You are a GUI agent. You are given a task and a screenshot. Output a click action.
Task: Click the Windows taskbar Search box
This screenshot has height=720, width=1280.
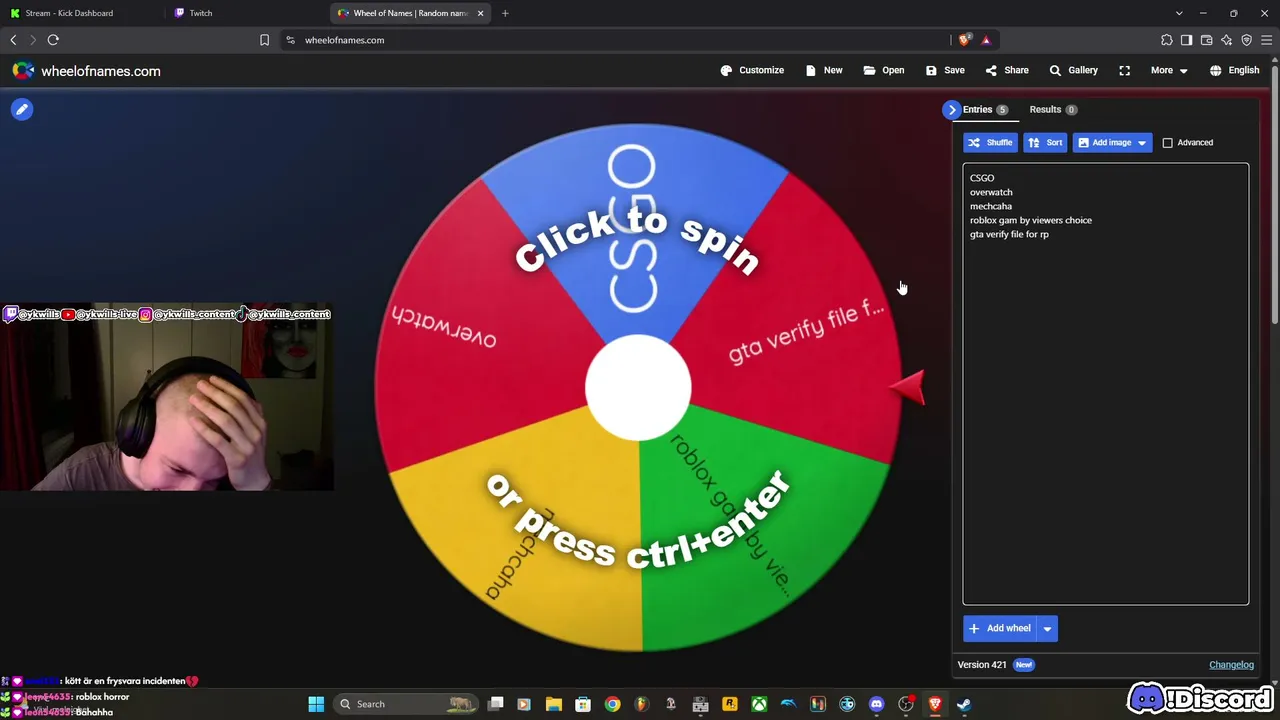(x=406, y=704)
